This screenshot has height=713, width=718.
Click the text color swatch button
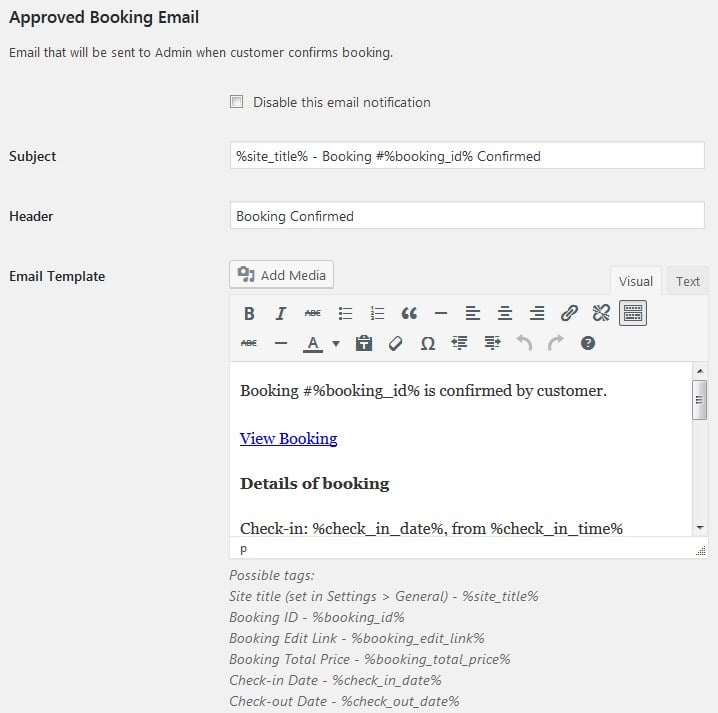[x=313, y=343]
